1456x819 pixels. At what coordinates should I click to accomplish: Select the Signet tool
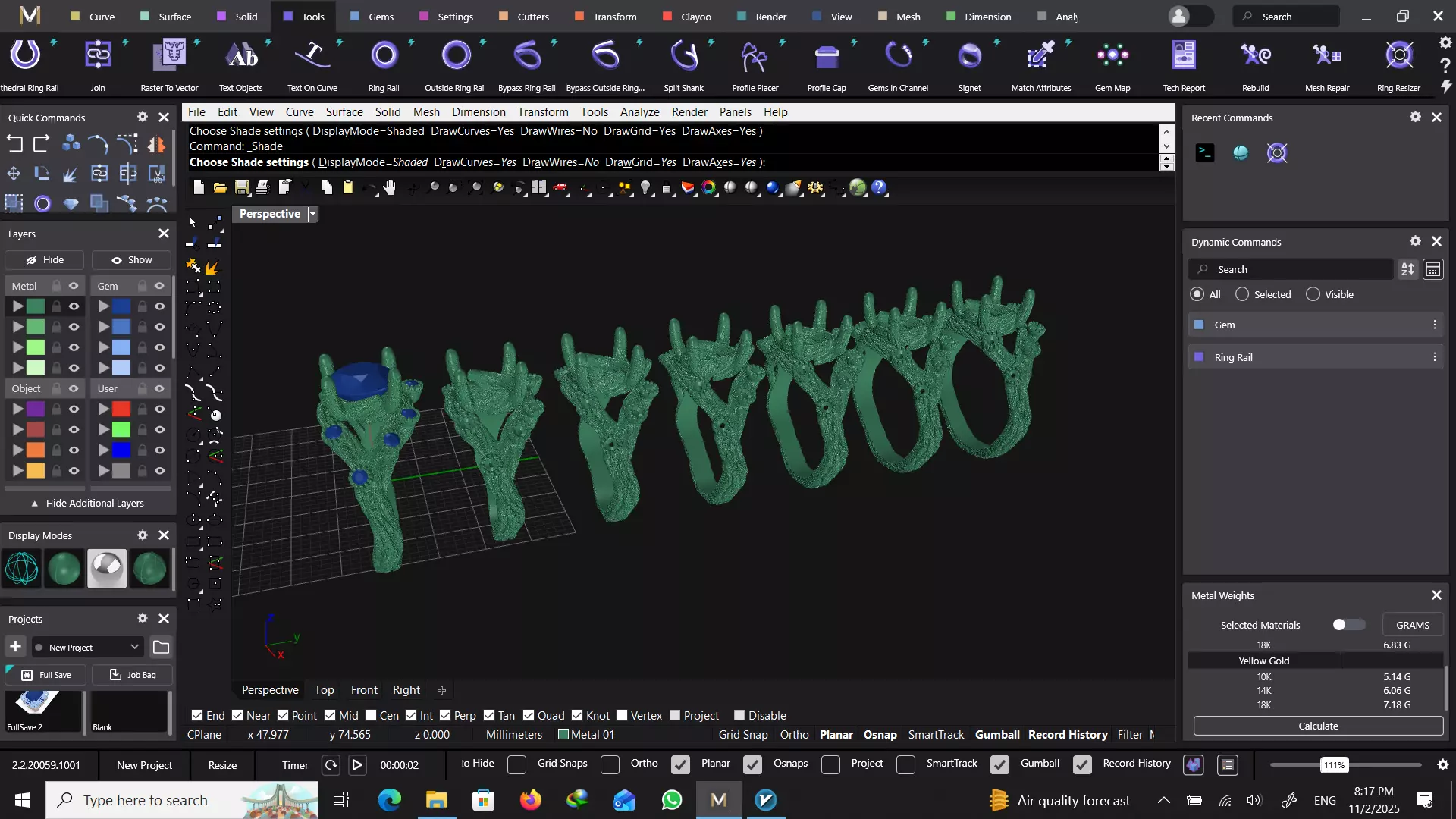[969, 64]
